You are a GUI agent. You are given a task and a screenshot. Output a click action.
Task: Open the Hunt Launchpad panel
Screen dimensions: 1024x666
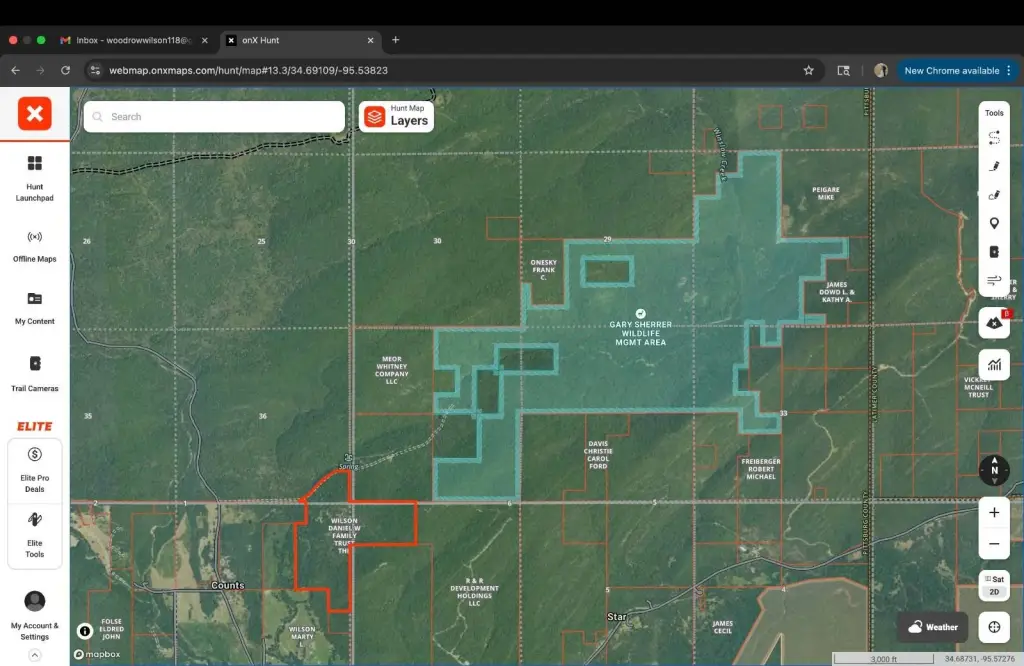pos(35,176)
